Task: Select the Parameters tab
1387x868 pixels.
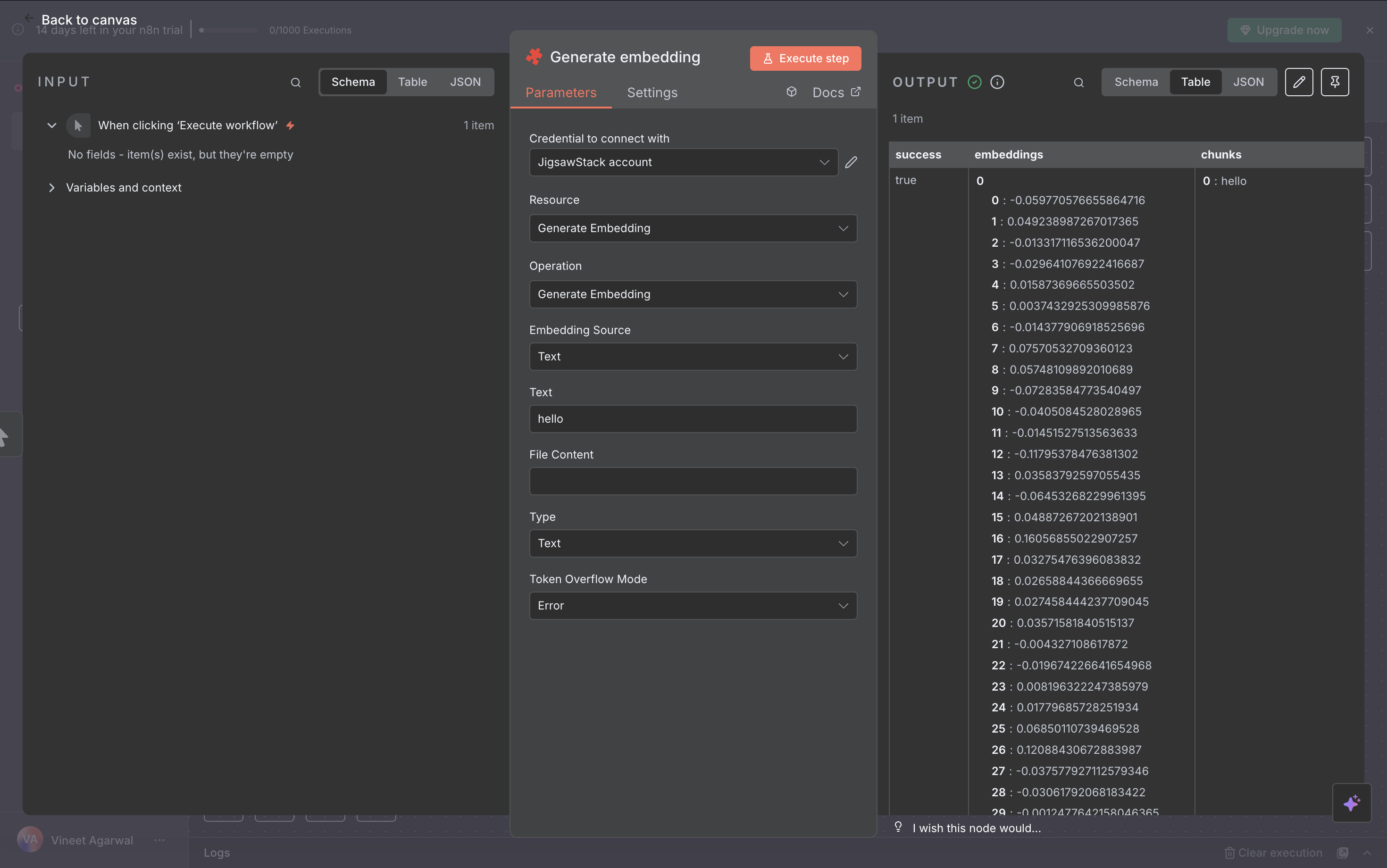Action: pyautogui.click(x=560, y=92)
